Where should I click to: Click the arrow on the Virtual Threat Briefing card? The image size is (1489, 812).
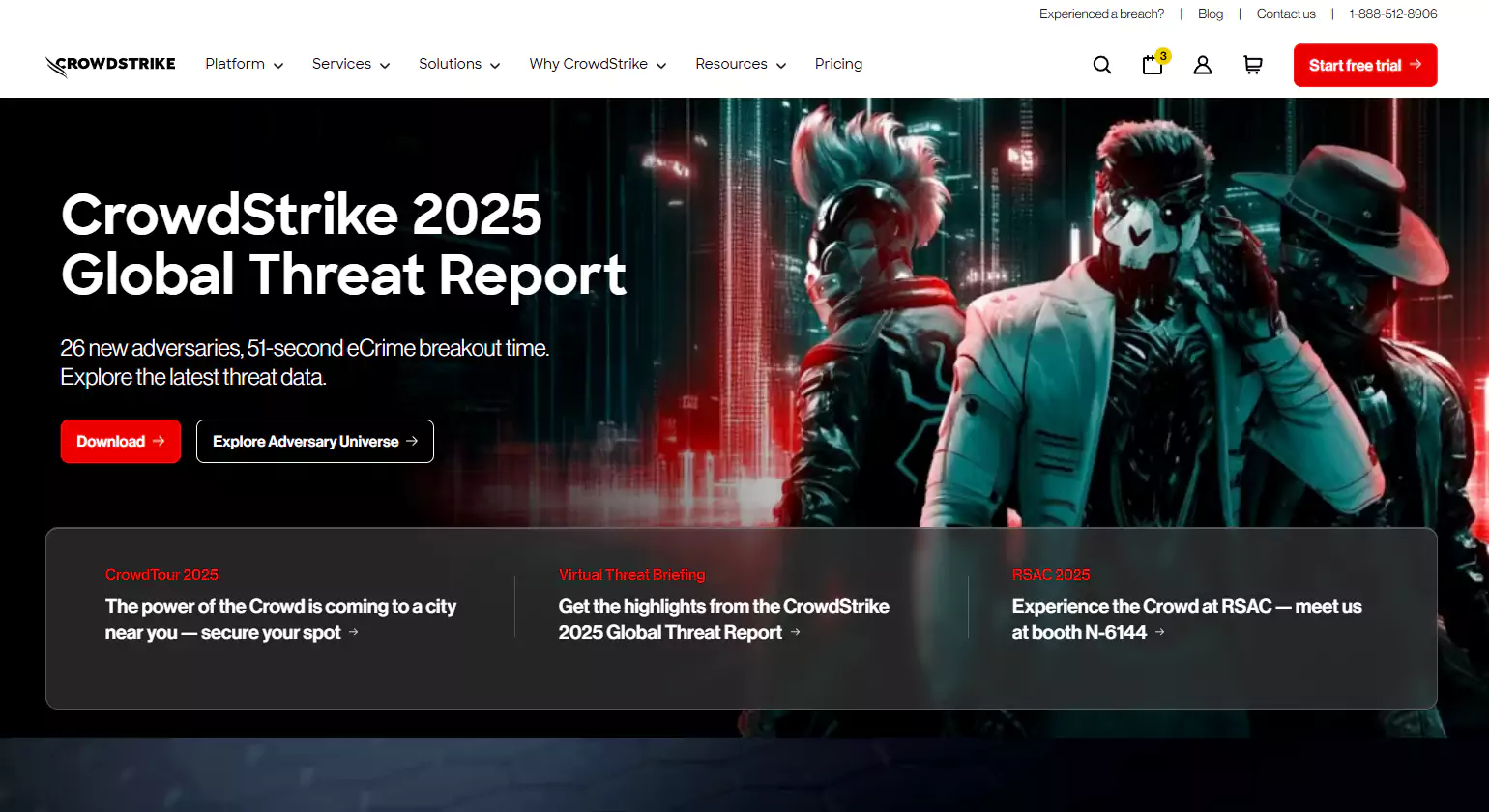796,632
